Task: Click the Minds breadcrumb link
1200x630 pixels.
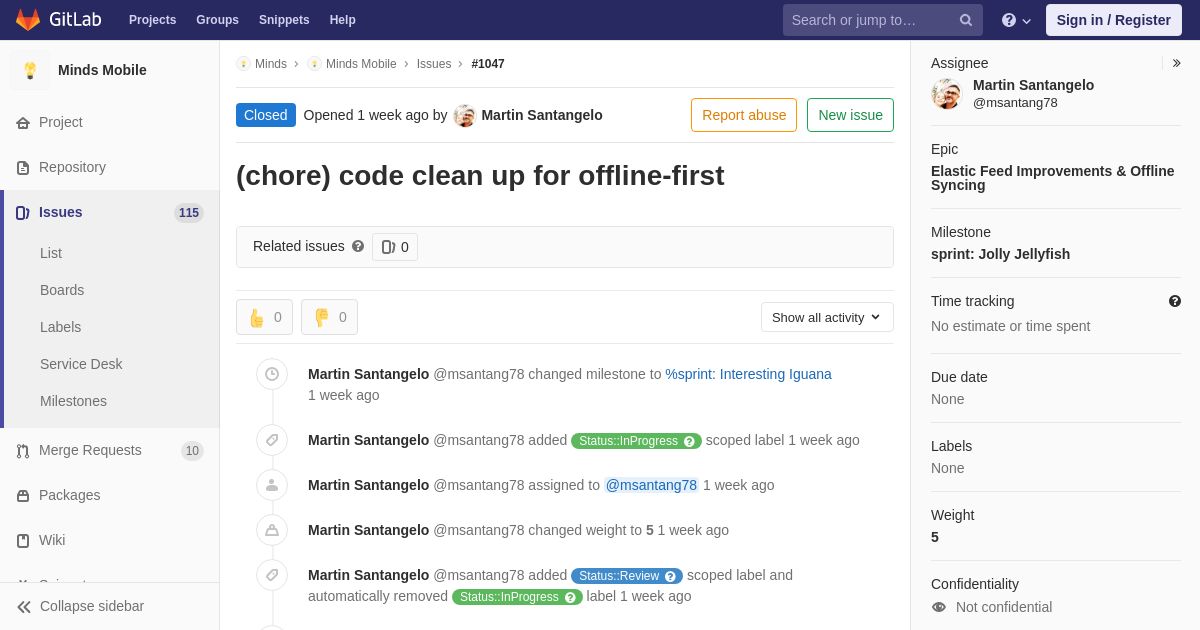Action: 271,64
